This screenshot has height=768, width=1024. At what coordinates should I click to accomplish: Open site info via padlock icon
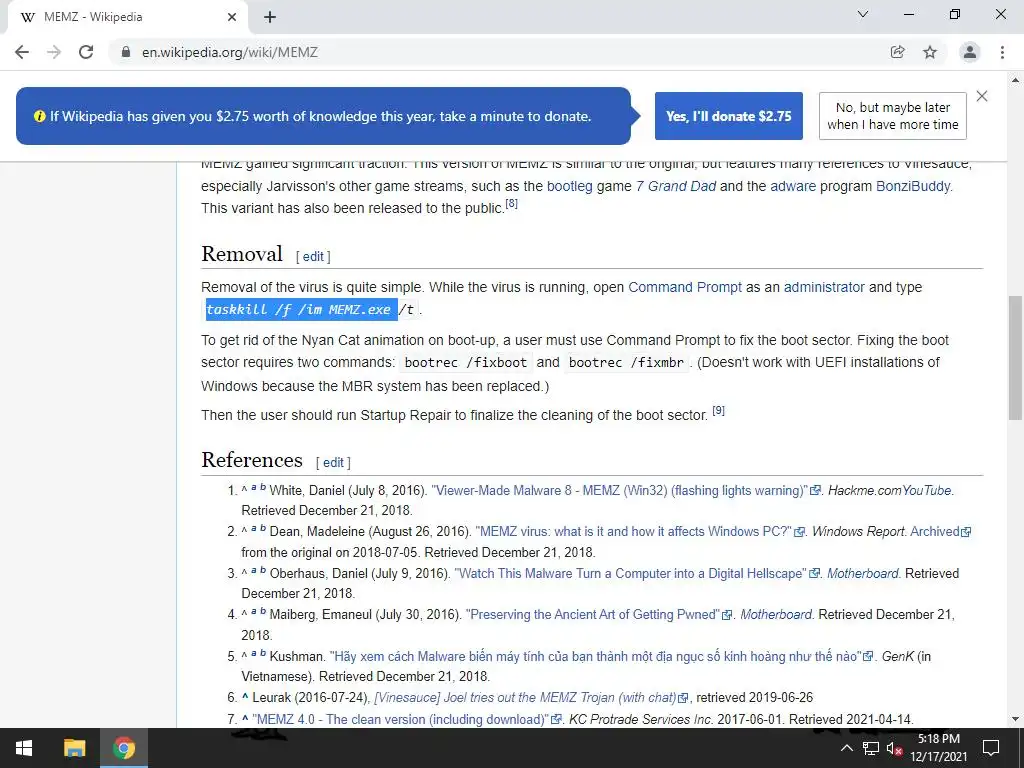coord(126,52)
